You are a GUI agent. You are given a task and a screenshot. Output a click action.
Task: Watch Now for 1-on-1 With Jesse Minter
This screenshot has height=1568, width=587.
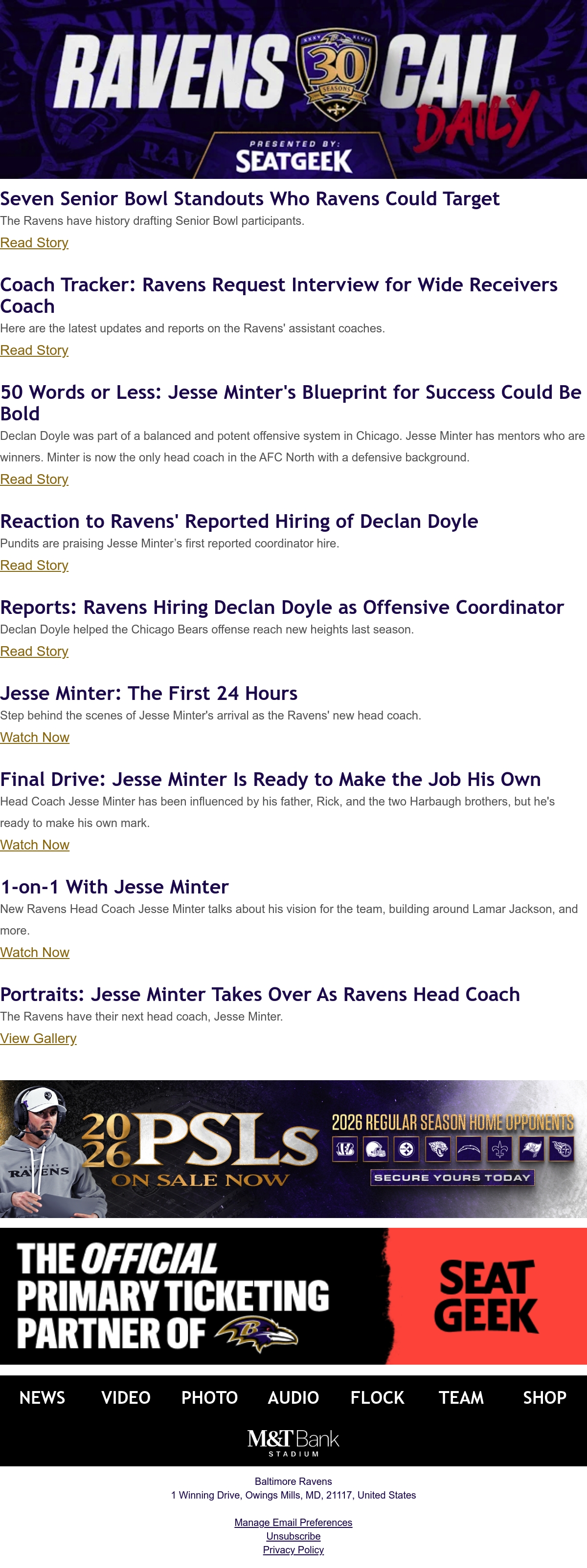(35, 953)
